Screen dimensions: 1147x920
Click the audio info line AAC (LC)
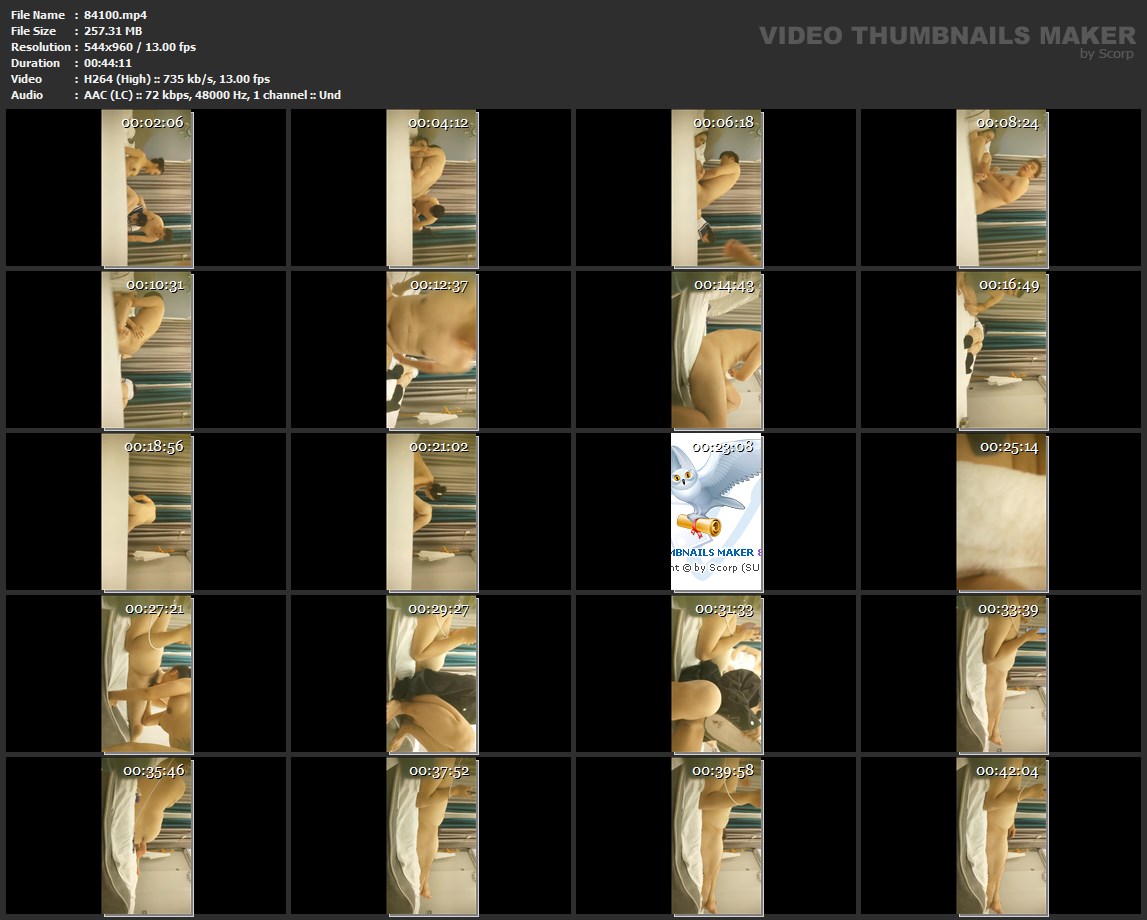pyautogui.click(x=212, y=95)
